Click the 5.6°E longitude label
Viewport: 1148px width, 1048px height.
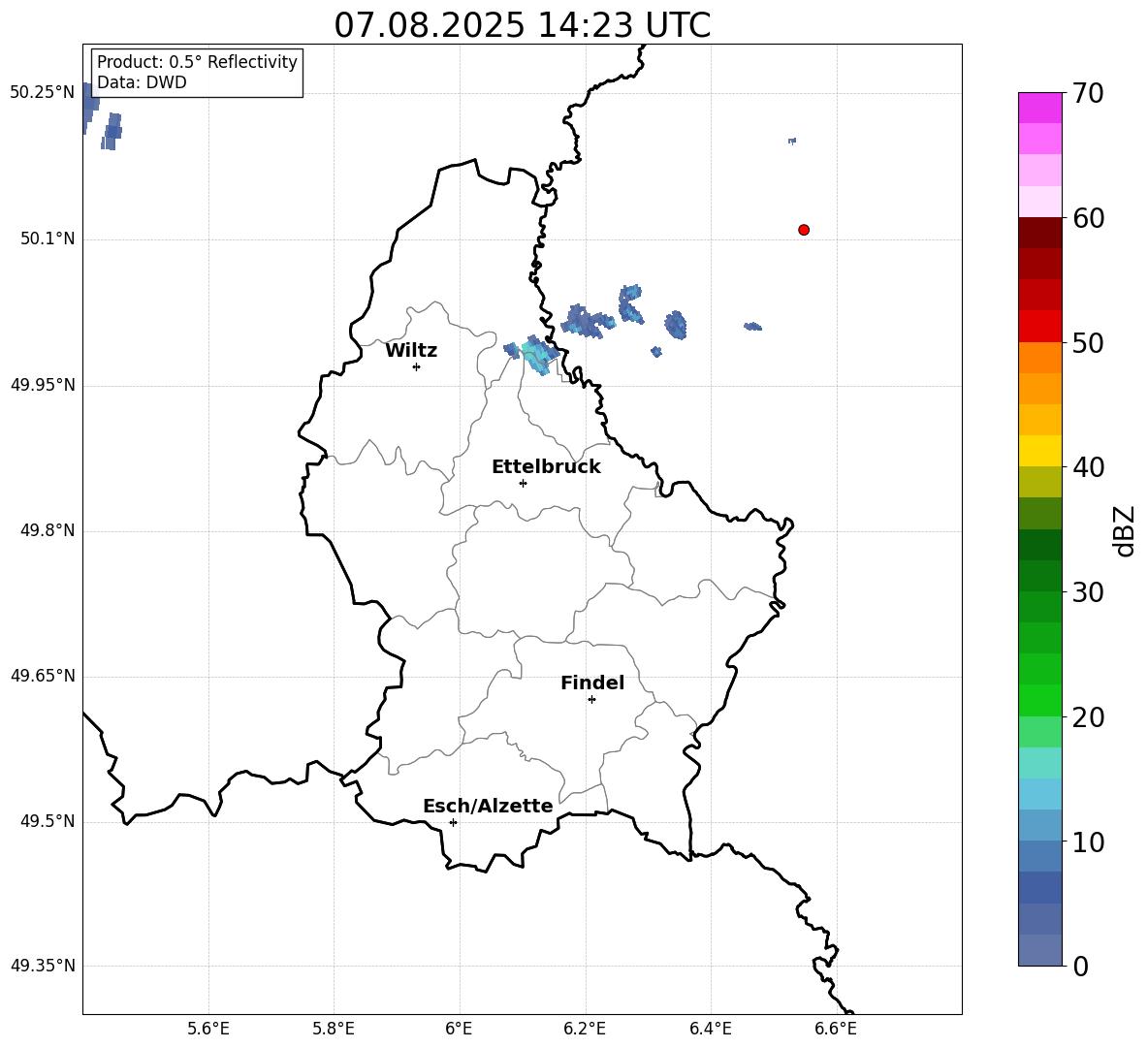pos(208,1029)
